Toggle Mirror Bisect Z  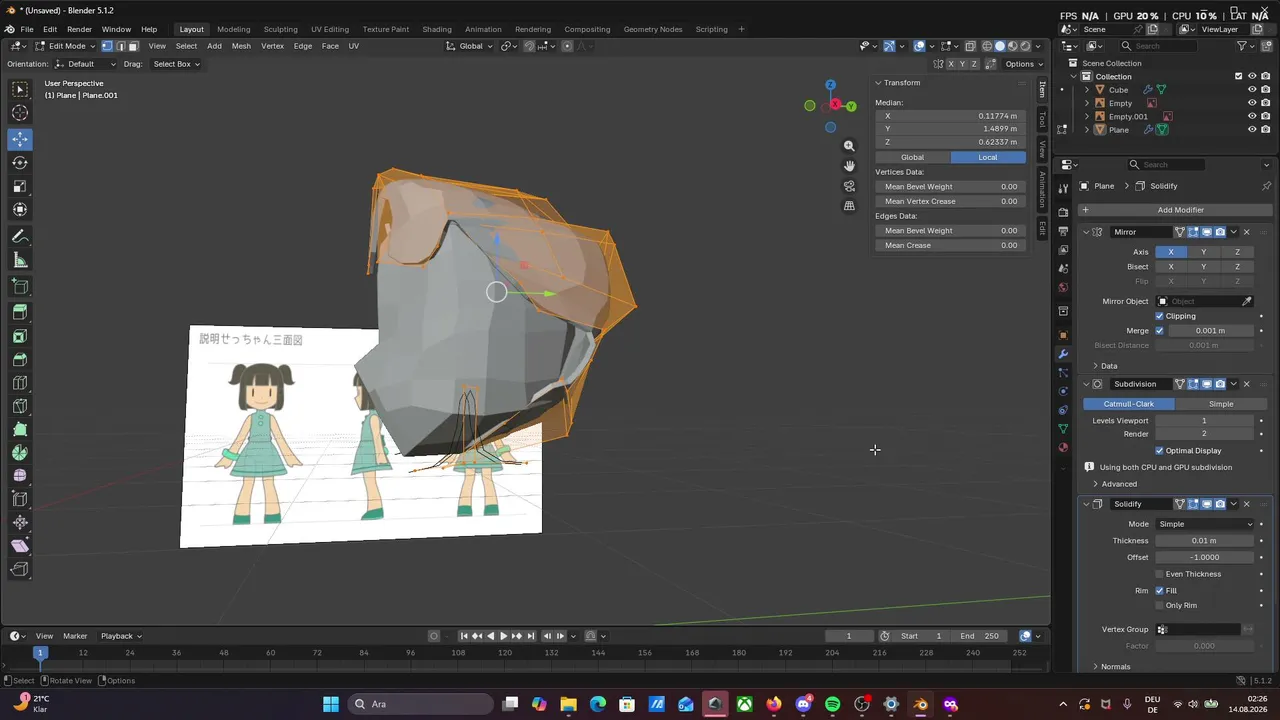click(1236, 267)
